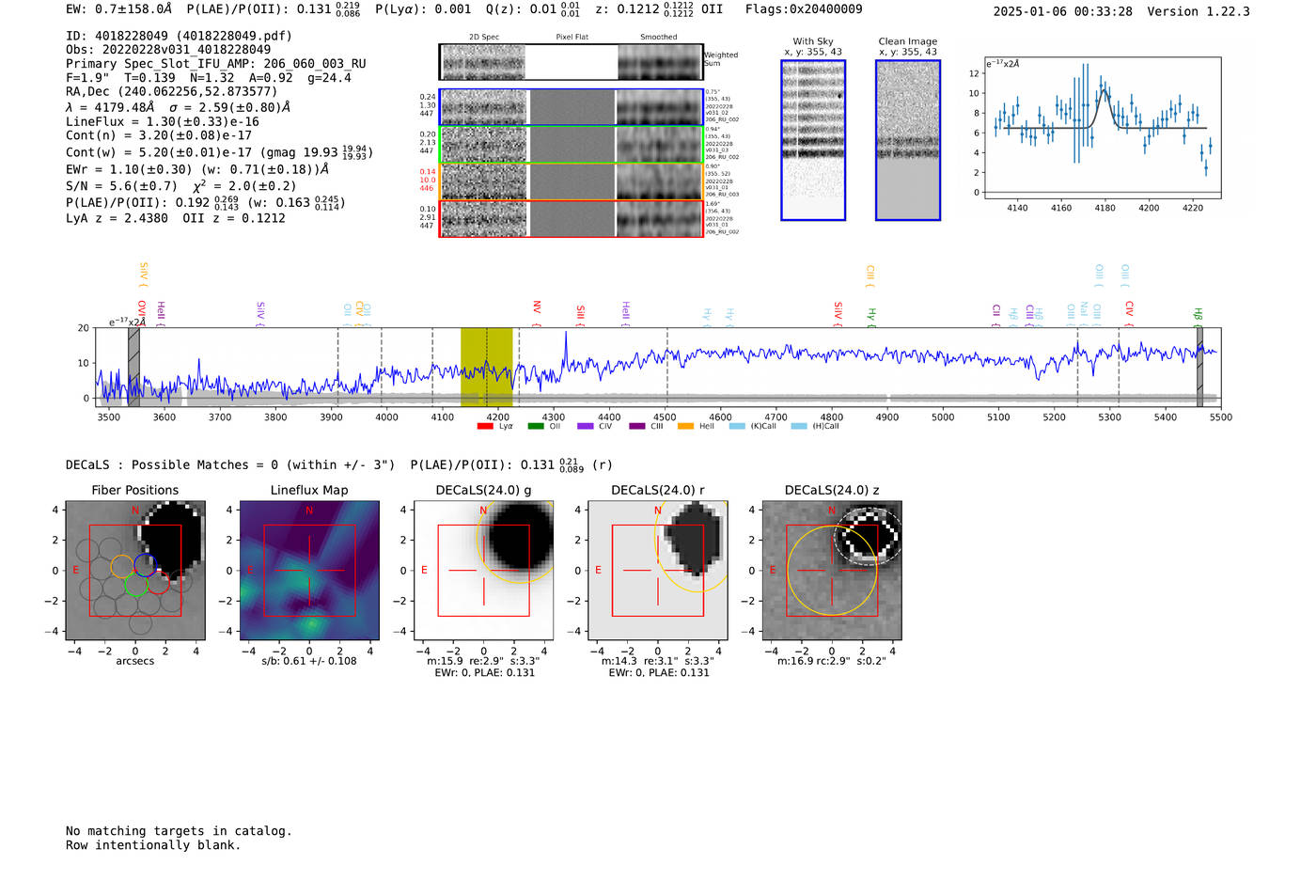The height and width of the screenshot is (896, 1316).
Task: Click the yellow highlighted band in the spectrum
Action: [486, 367]
